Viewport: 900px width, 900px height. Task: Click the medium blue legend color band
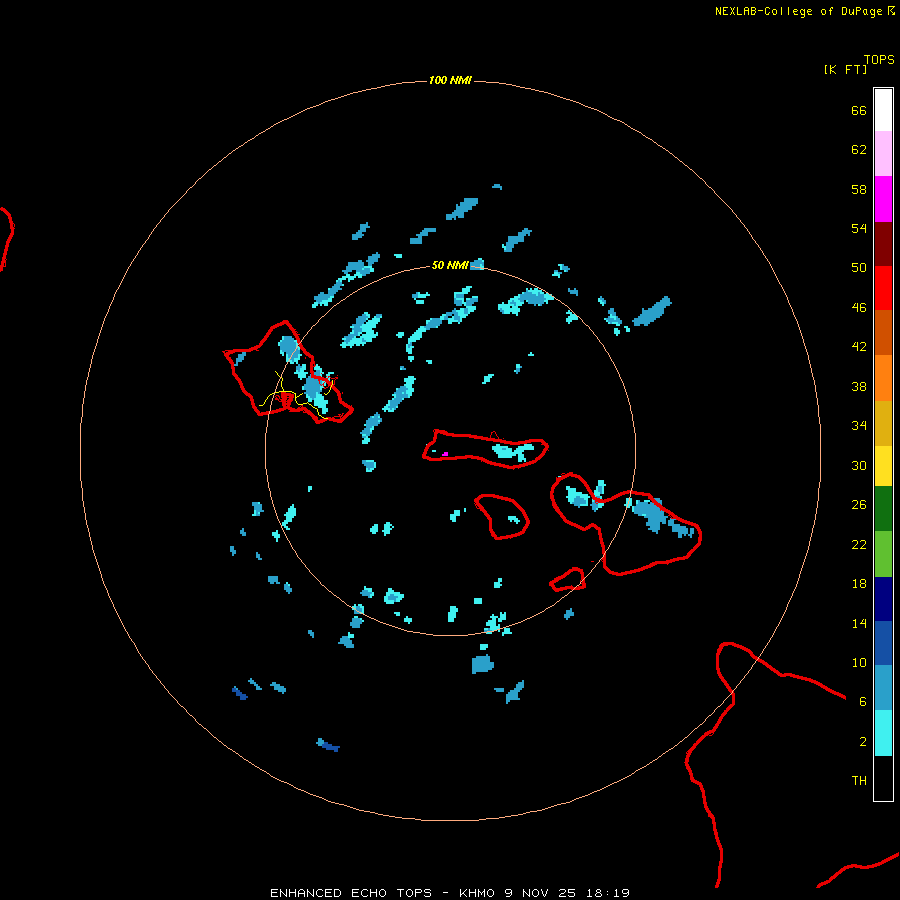[883, 643]
